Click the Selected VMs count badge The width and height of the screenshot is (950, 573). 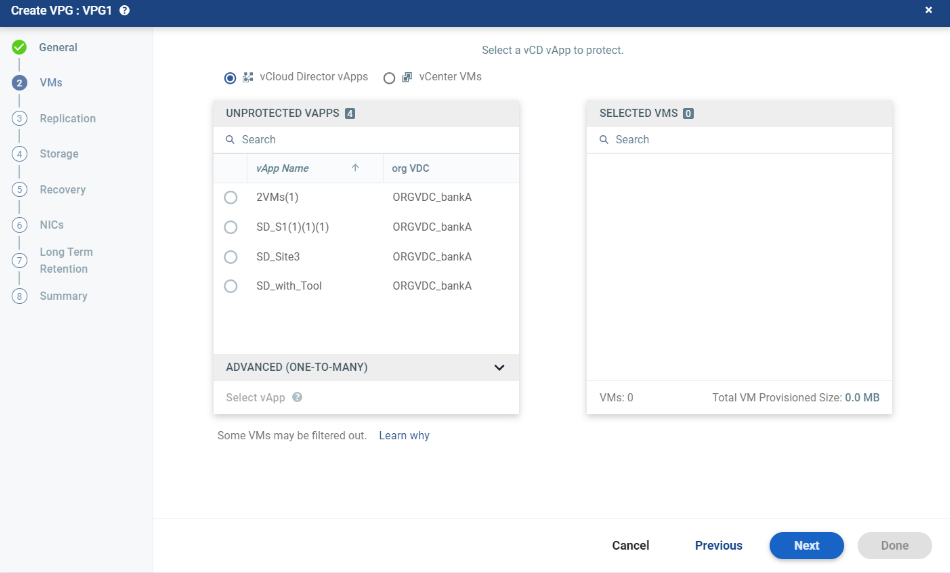(x=688, y=113)
